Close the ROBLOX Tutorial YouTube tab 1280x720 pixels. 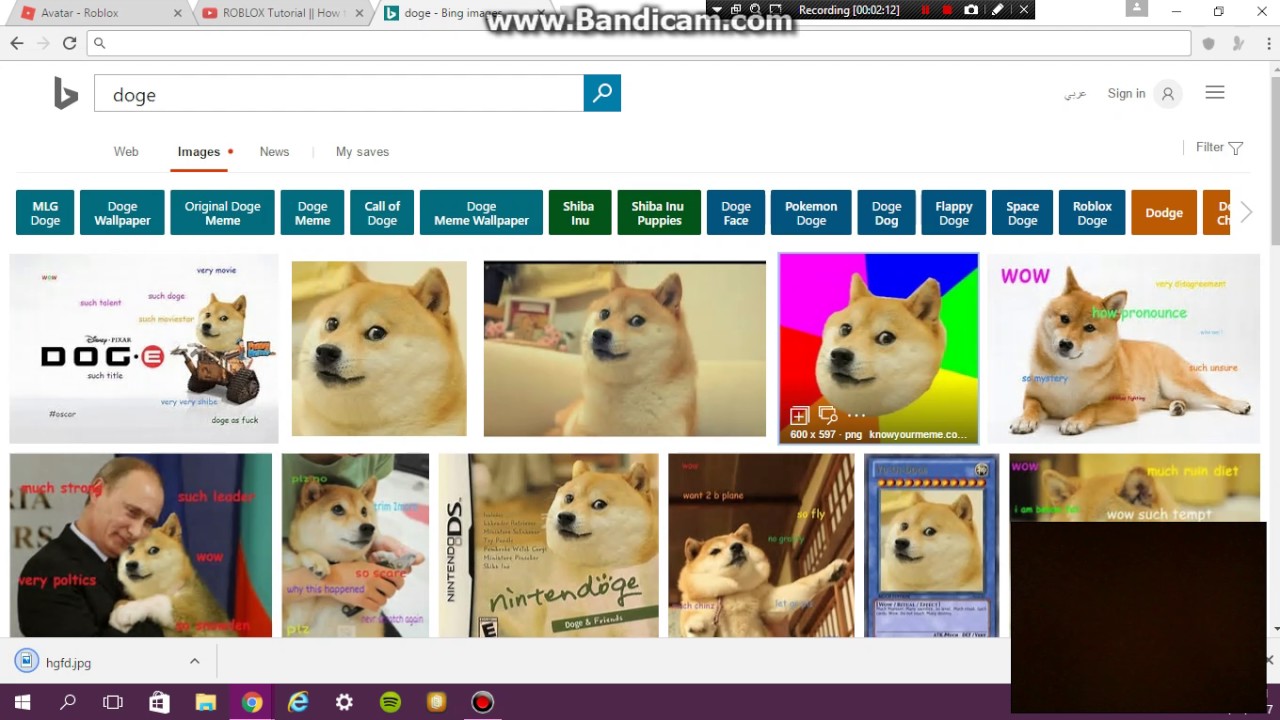tap(357, 13)
